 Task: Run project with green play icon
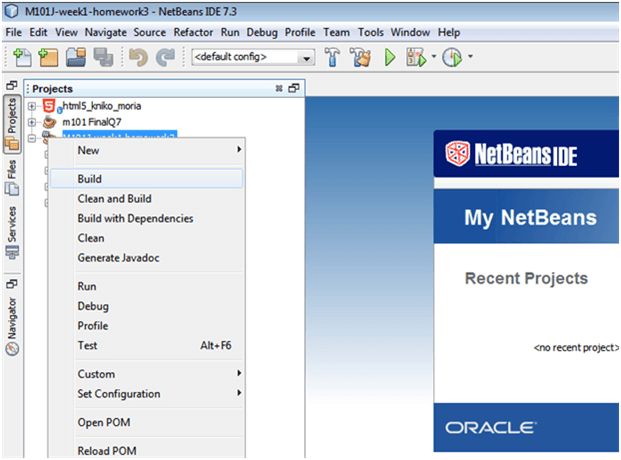pos(390,57)
